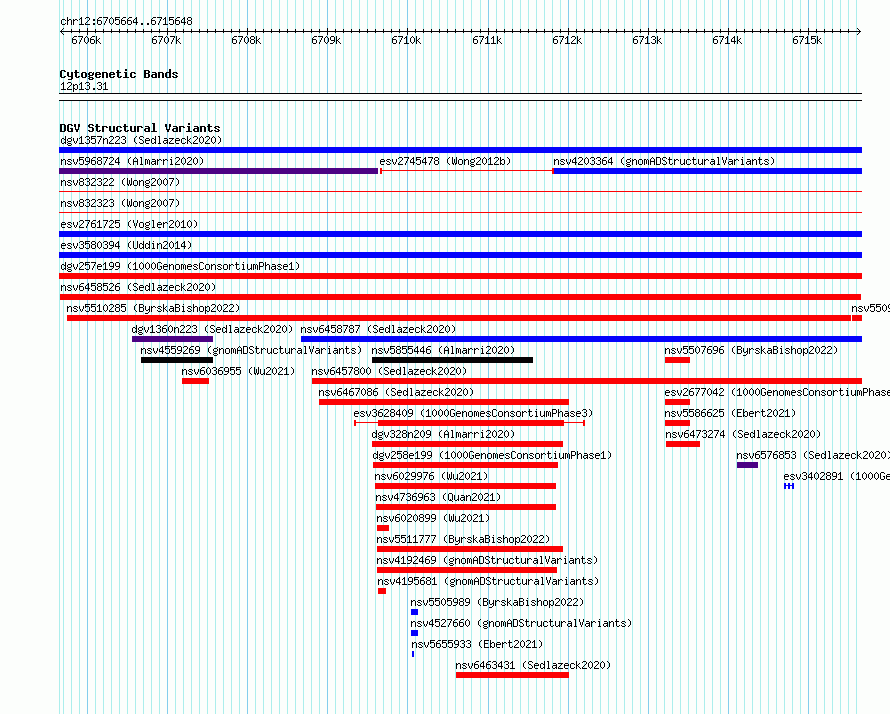Select nsv6576853 (Sedlazeck2020) label

tap(813, 455)
